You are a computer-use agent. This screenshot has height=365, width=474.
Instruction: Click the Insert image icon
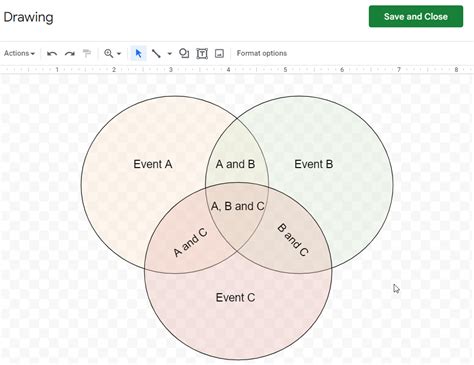pyautogui.click(x=219, y=53)
